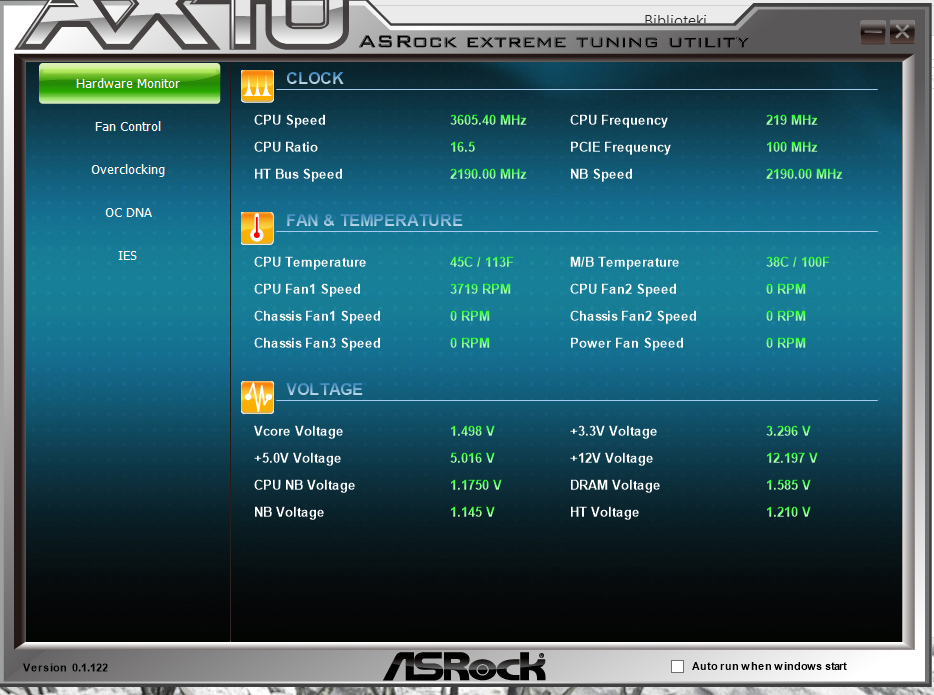Click the CPU Frequency value 219 MHz
Image resolution: width=934 pixels, height=695 pixels.
(x=791, y=120)
